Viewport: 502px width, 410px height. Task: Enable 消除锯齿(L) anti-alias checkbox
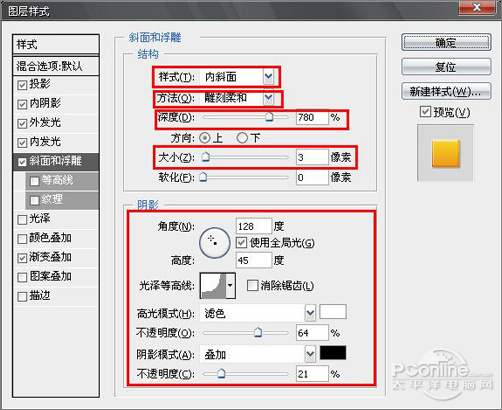click(252, 285)
